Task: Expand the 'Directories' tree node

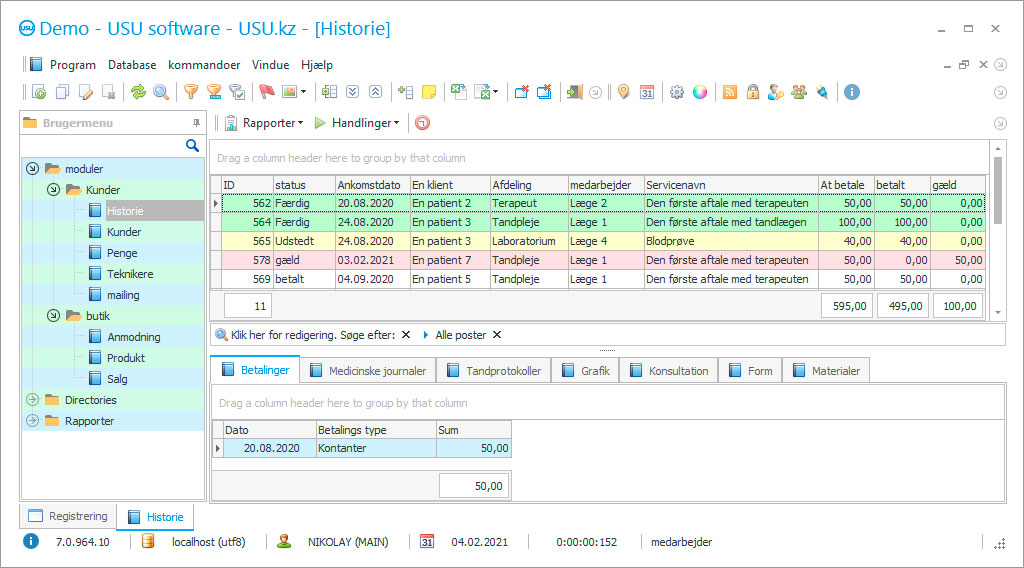Action: 32,400
